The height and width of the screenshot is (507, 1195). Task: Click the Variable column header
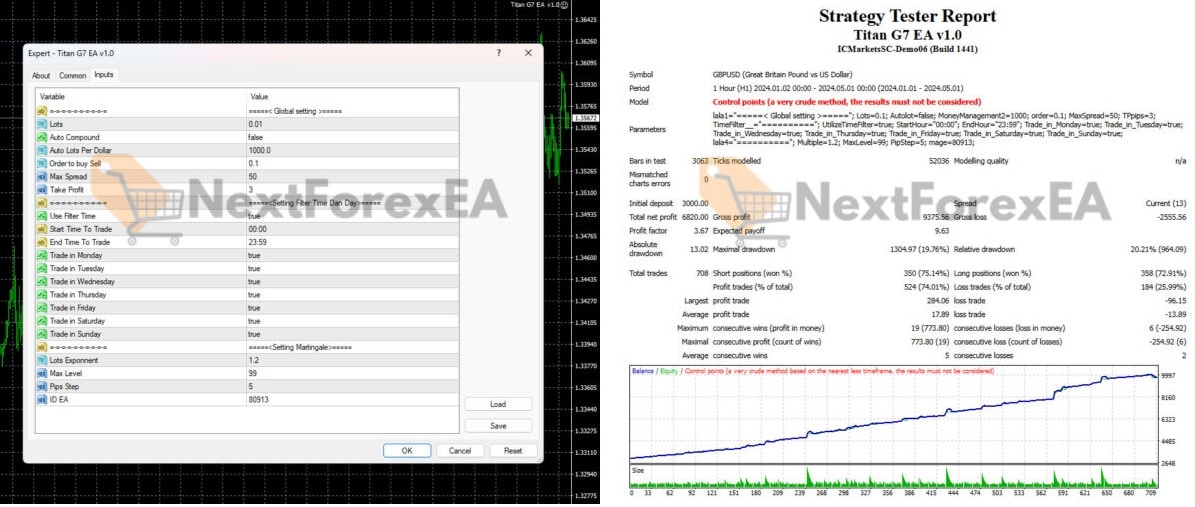[141, 97]
